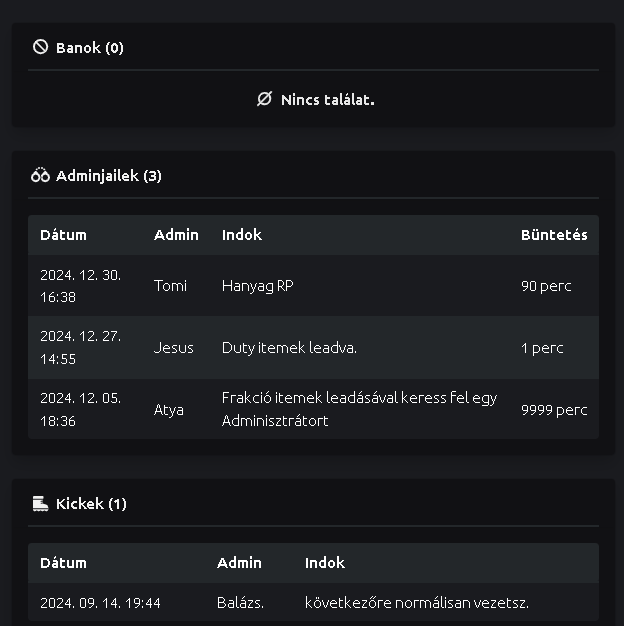
Task: Click the empty-set icon beside Nincs találat
Action: point(264,99)
